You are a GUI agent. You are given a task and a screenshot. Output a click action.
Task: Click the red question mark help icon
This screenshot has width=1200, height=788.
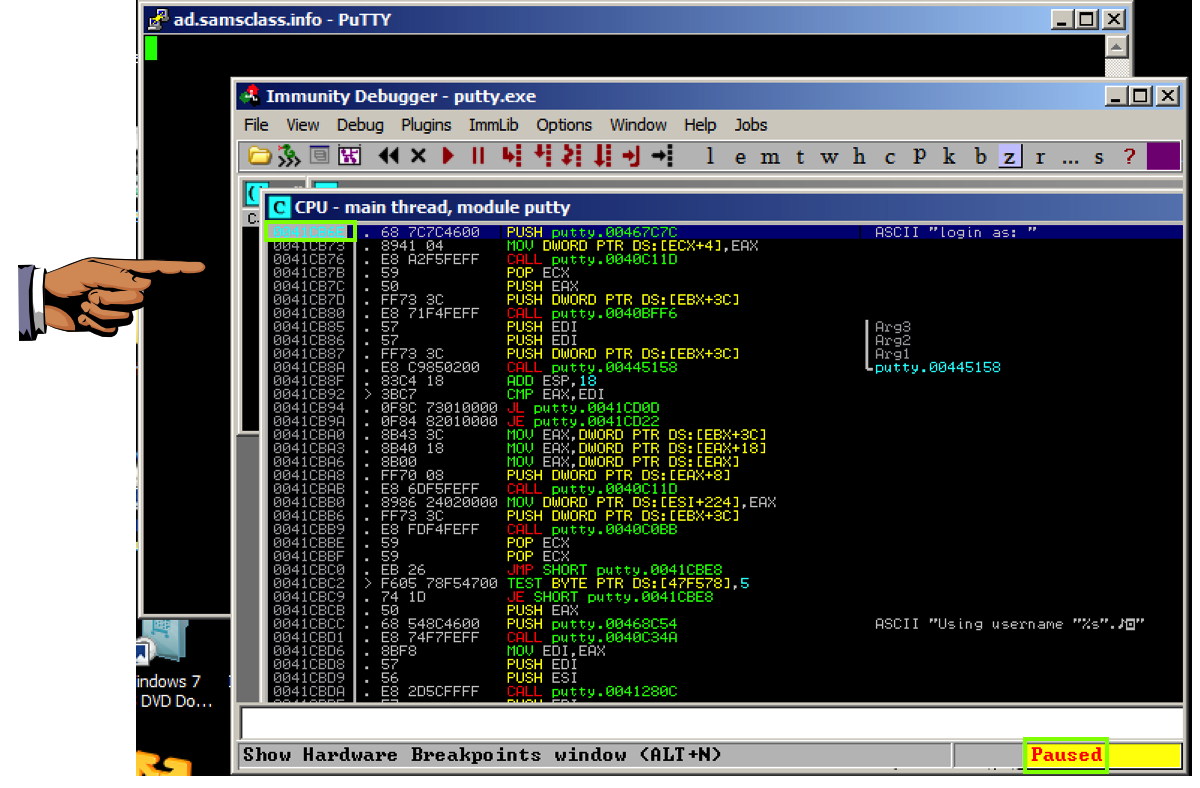(x=1129, y=157)
